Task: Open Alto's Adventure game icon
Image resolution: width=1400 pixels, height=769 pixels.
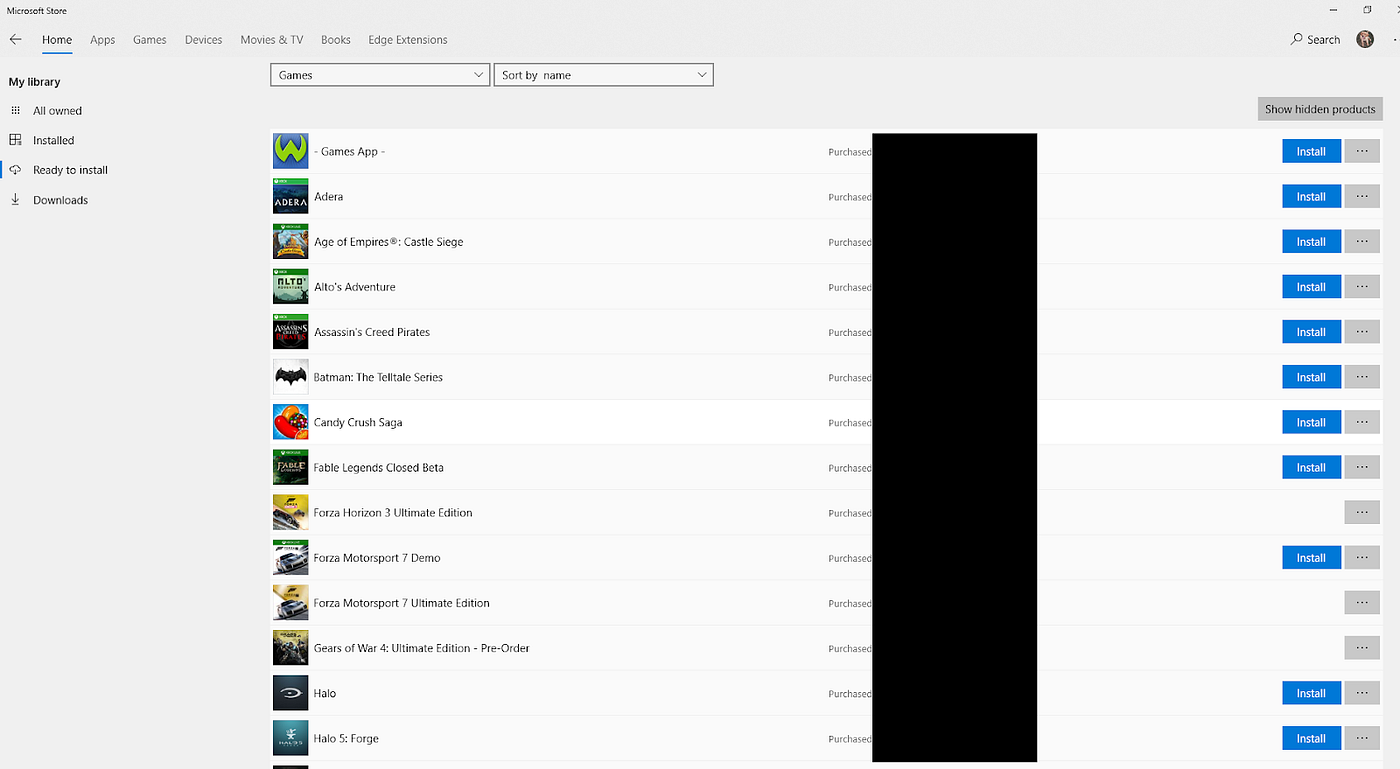Action: [x=291, y=286]
